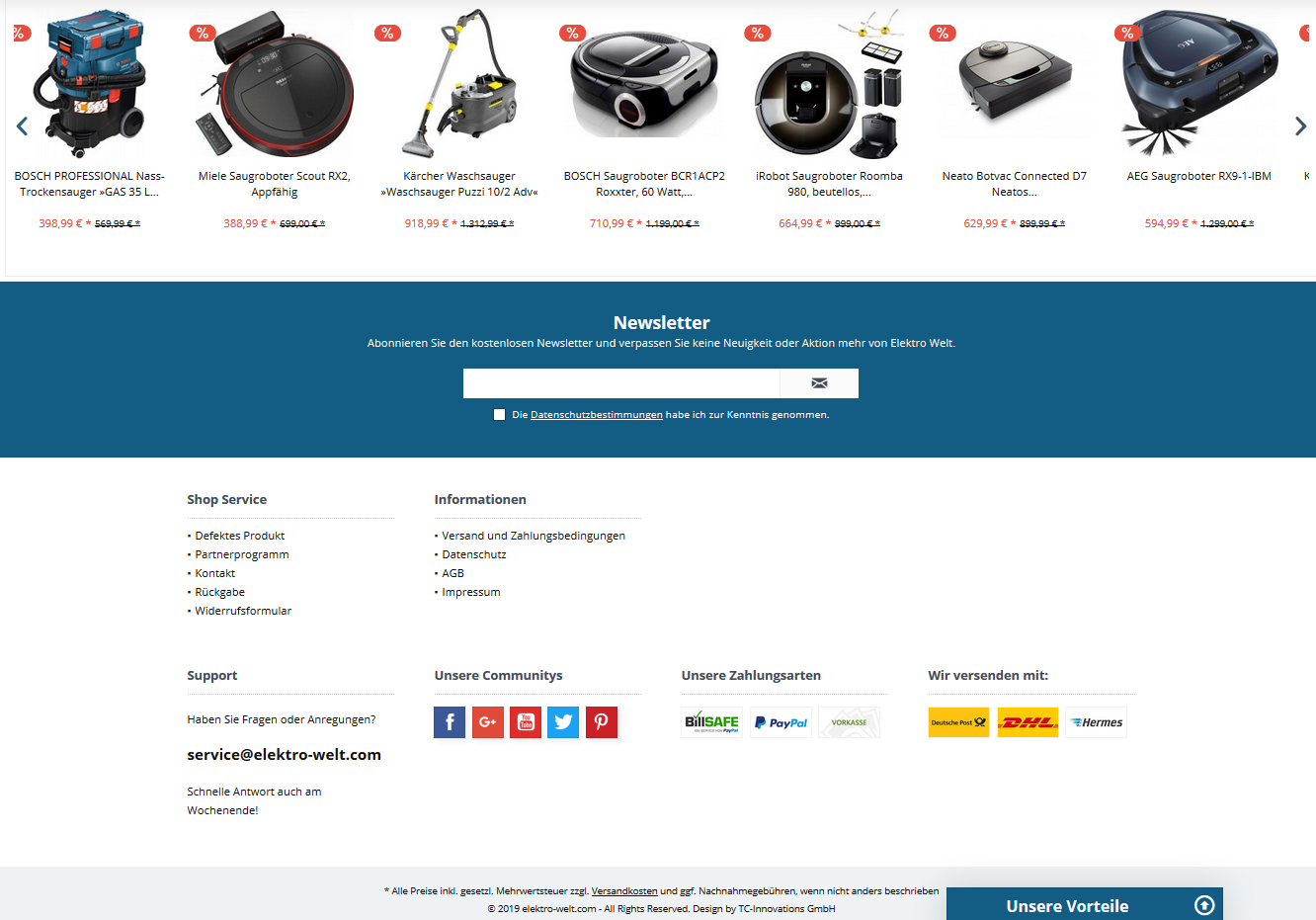Open the Versandkosten link in the footer note
Screen dimensions: 1316x920
click(624, 891)
